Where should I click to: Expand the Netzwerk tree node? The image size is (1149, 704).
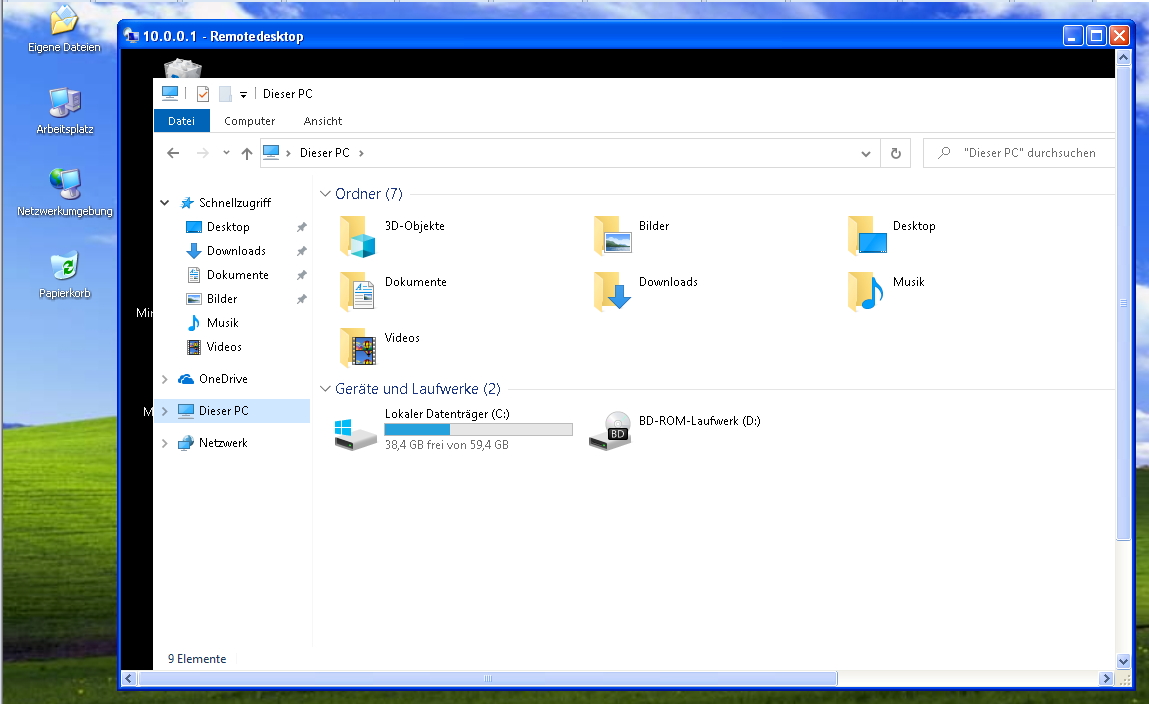(165, 443)
